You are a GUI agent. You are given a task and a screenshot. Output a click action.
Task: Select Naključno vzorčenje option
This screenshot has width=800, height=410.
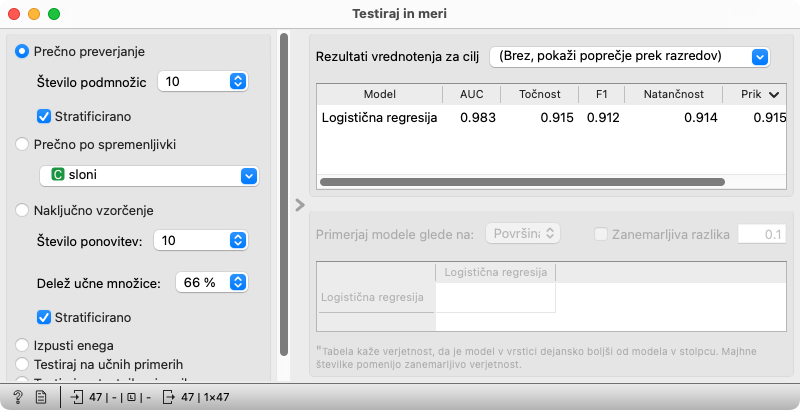coord(23,210)
